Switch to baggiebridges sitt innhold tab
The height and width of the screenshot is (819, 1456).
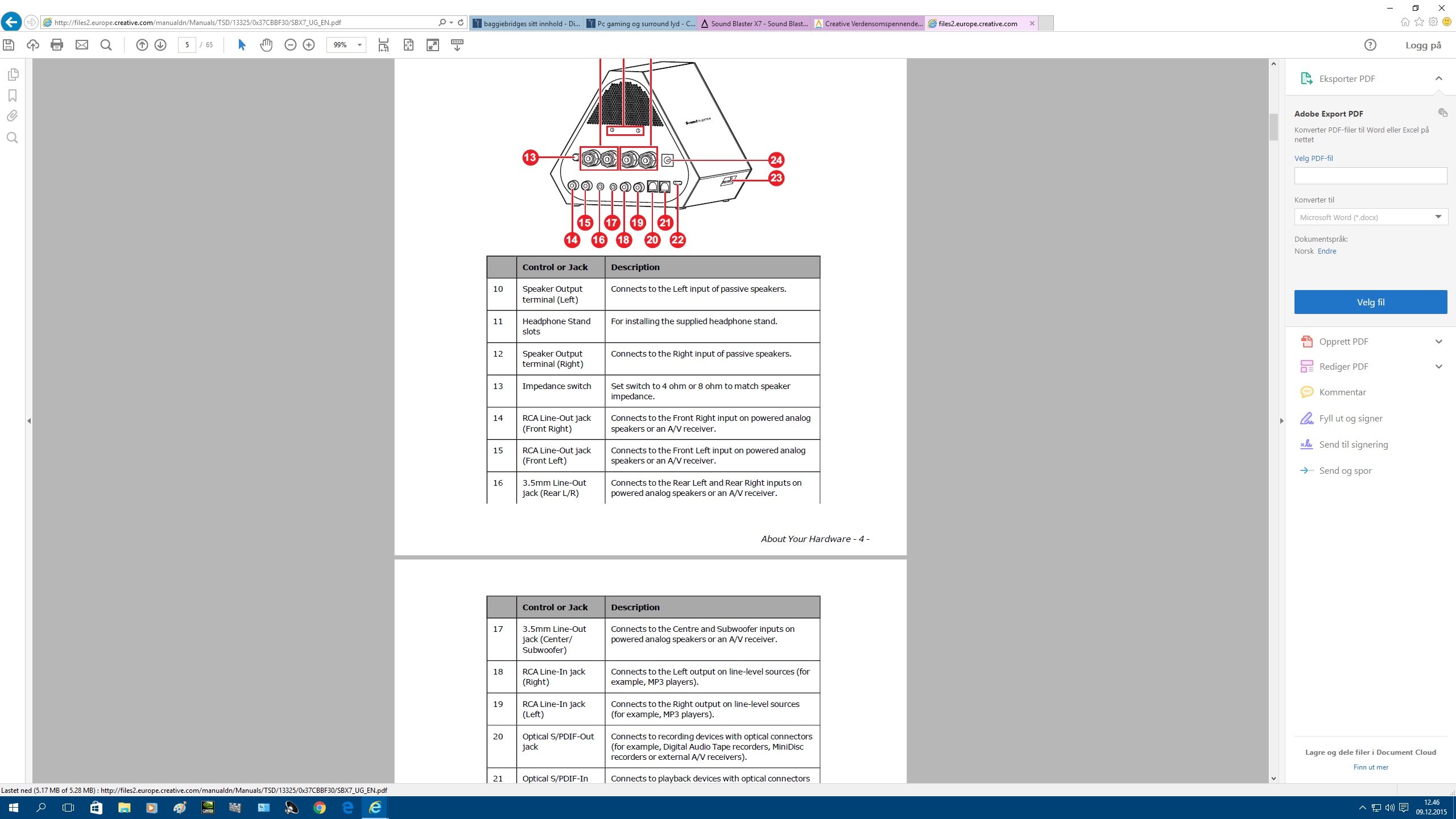(526, 23)
